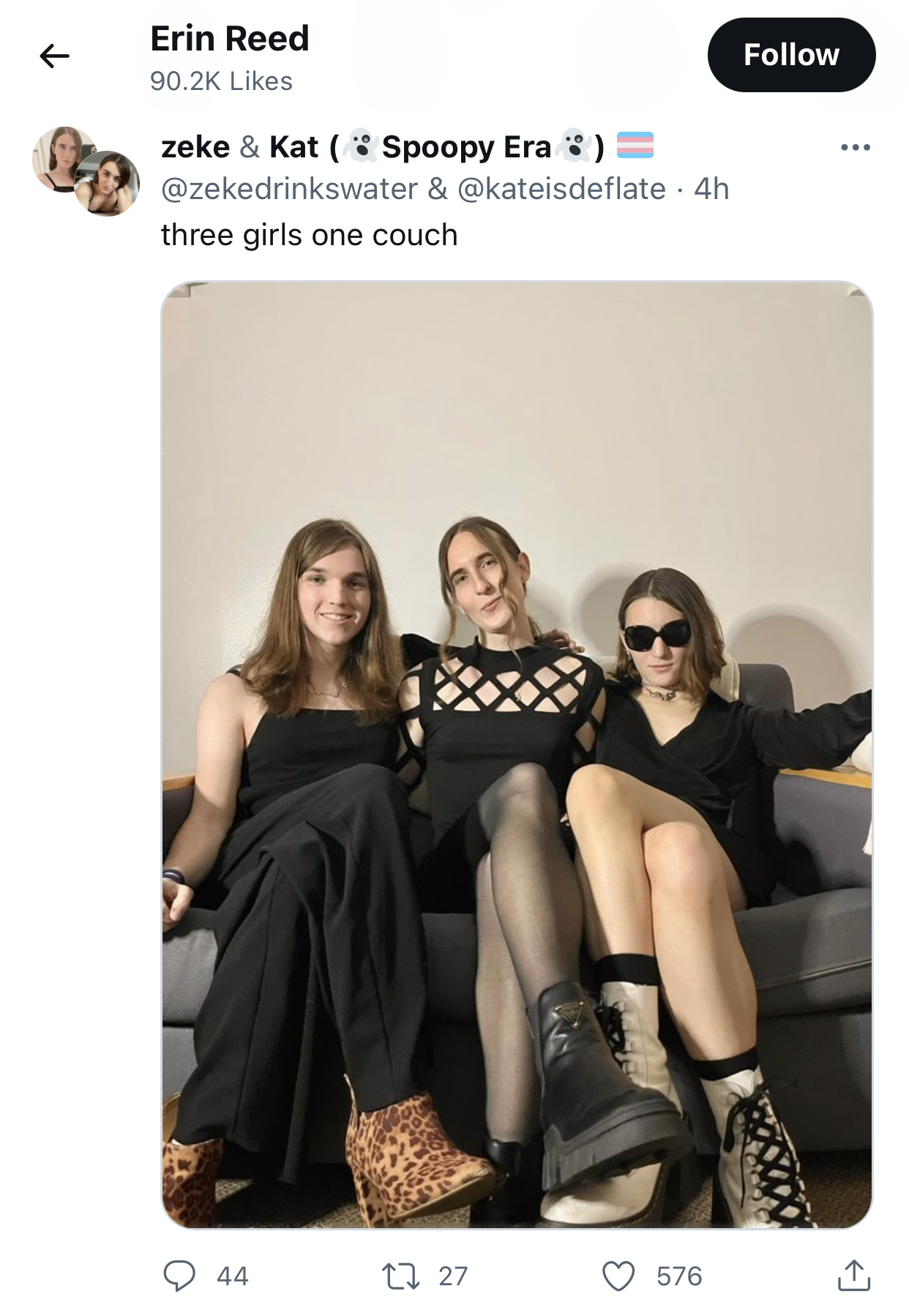The width and height of the screenshot is (909, 1316).
Task: Open the @zekedrinkswater handle
Action: click(289, 189)
